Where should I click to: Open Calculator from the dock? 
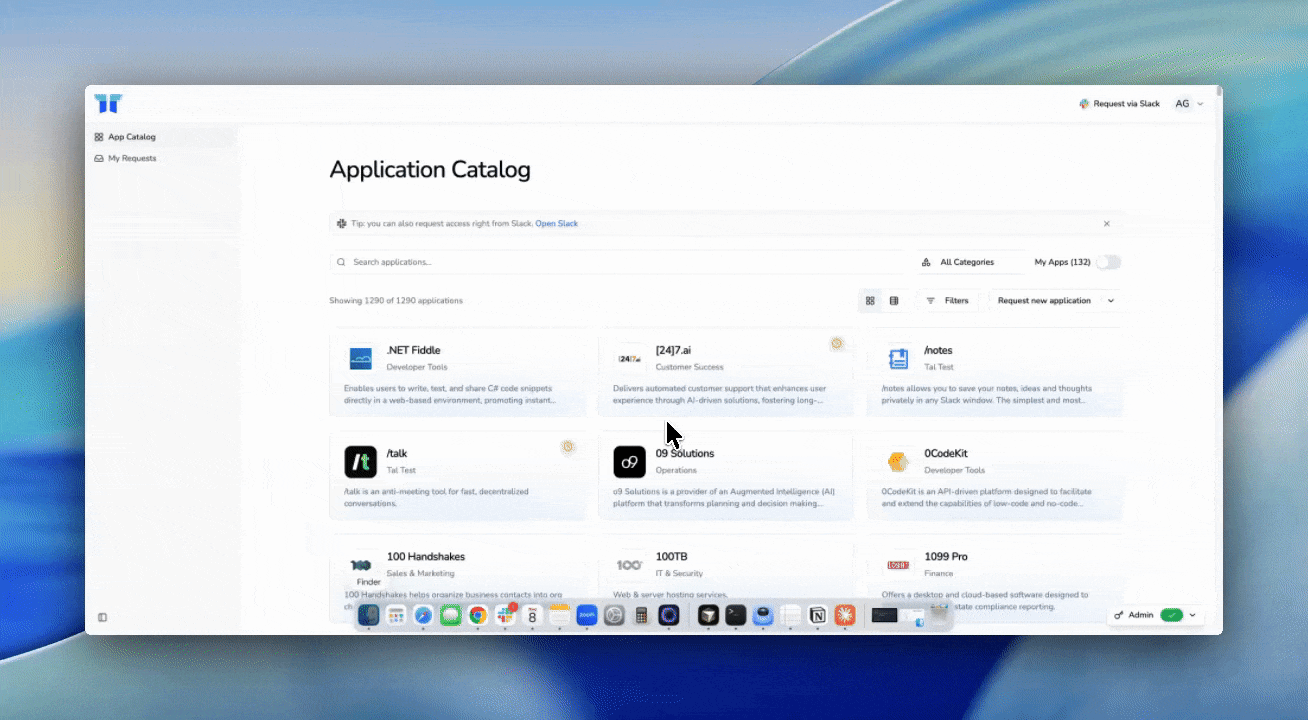[x=642, y=616]
